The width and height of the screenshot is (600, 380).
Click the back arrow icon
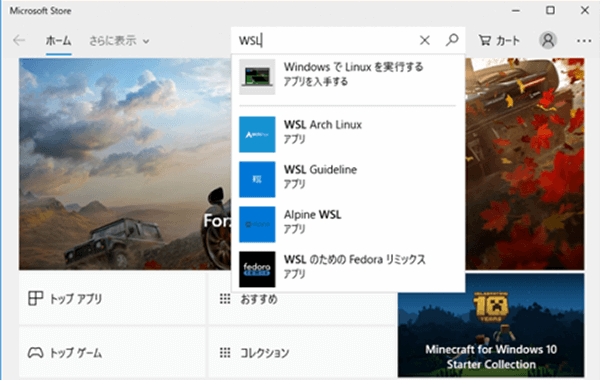point(19,40)
